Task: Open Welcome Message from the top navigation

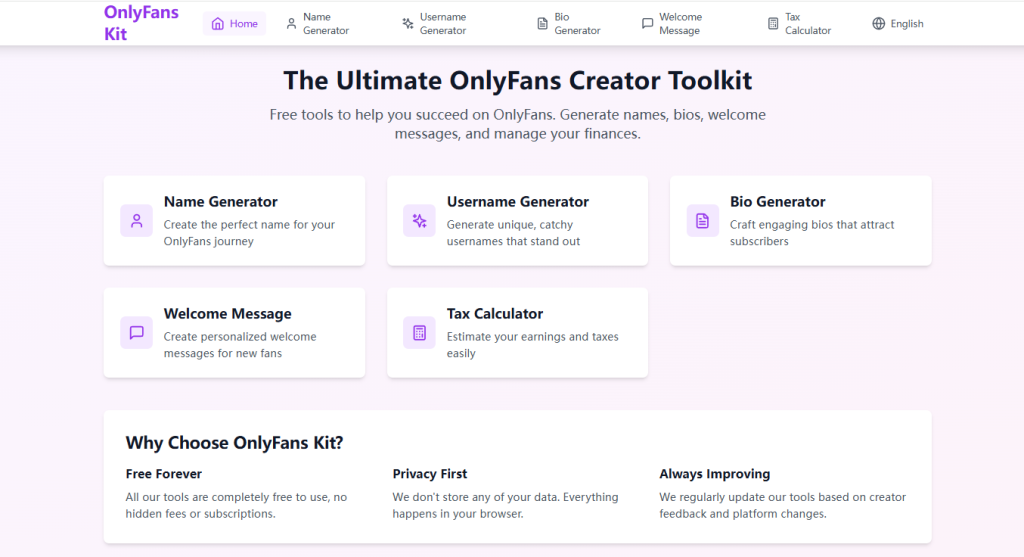Action: click(x=680, y=24)
